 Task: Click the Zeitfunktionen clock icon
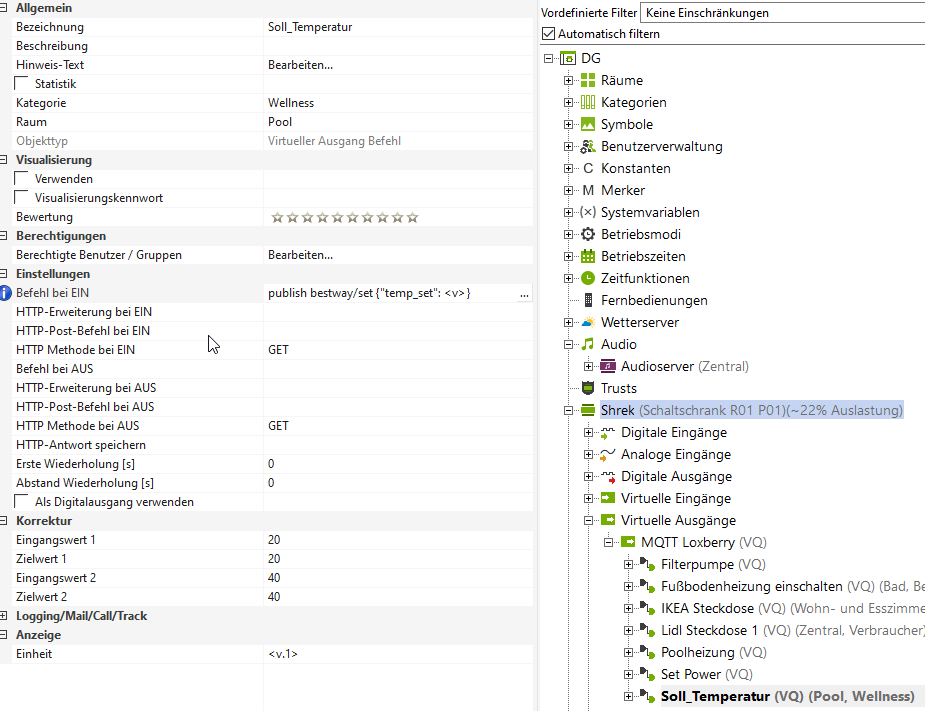click(x=588, y=279)
